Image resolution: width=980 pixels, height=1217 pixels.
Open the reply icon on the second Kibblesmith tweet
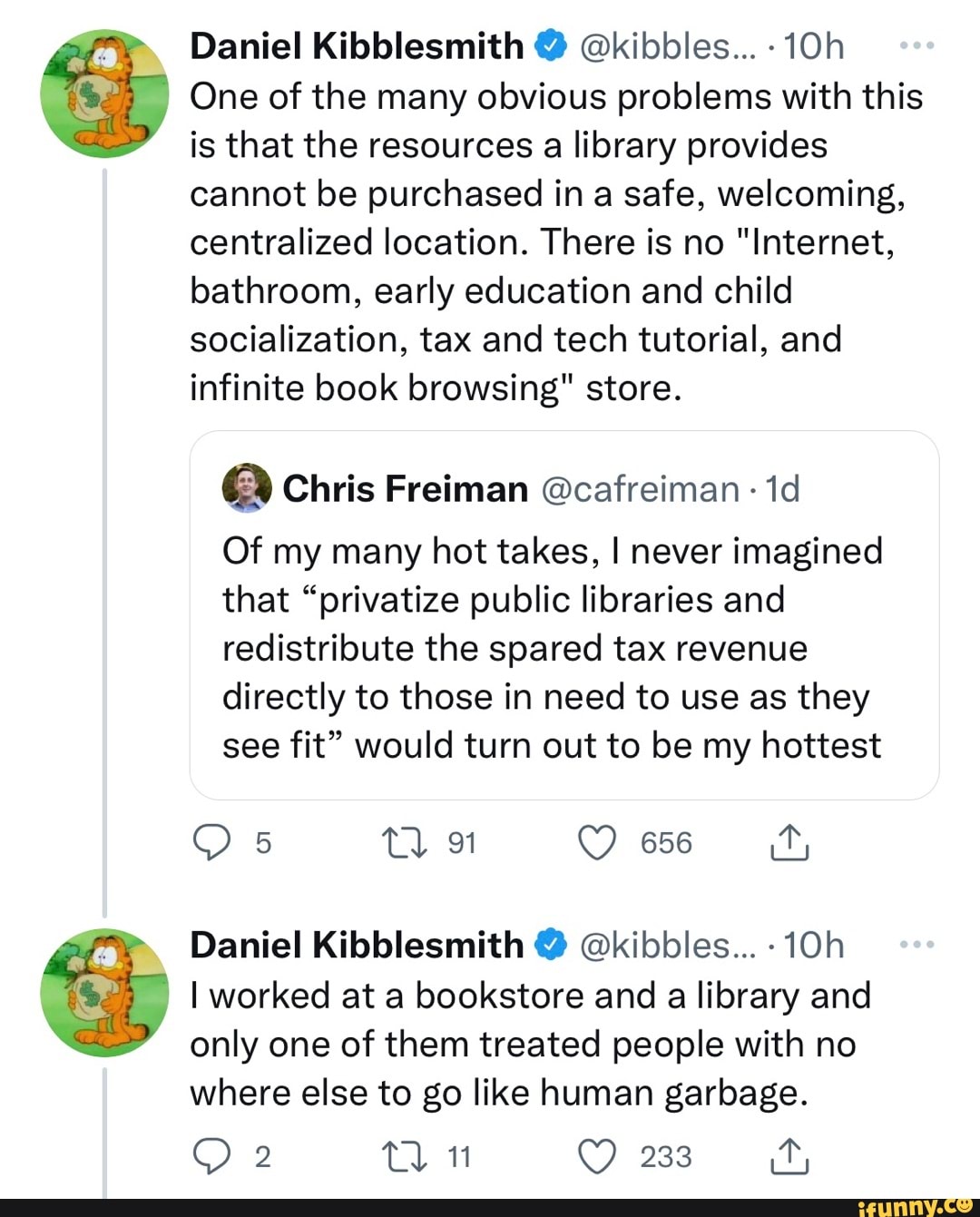[212, 1155]
